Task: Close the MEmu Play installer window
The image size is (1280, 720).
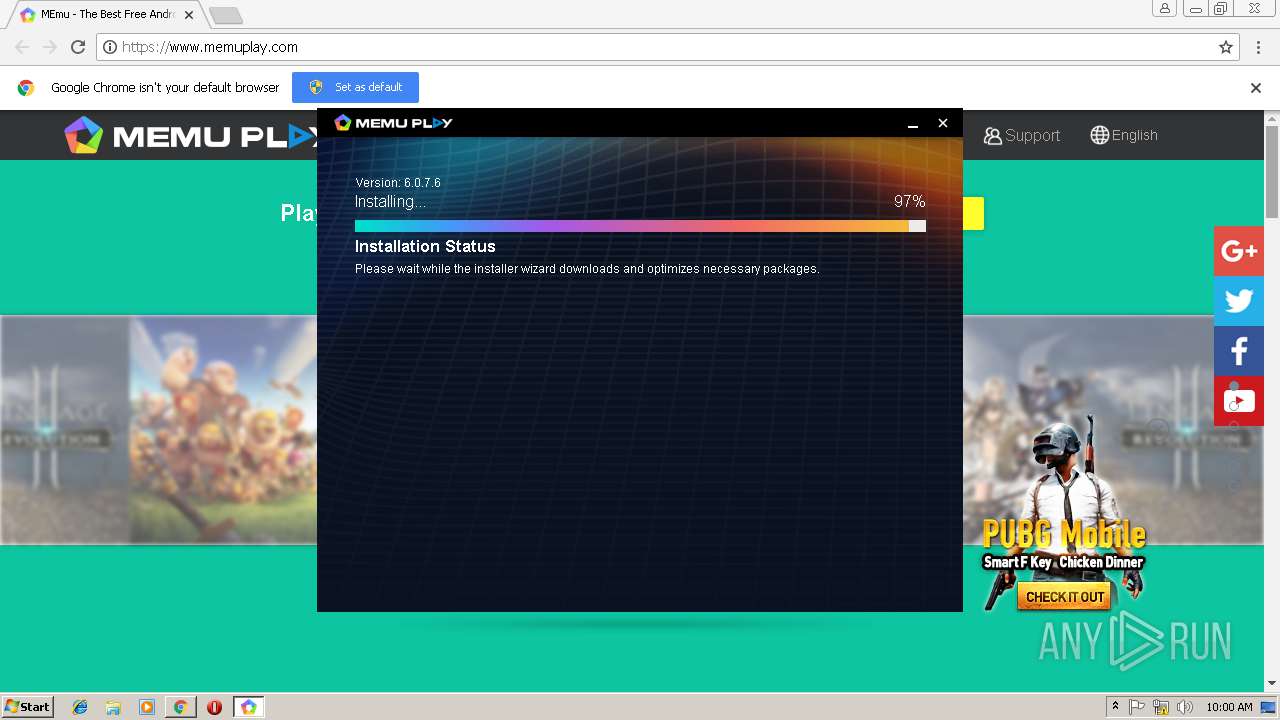Action: (942, 123)
